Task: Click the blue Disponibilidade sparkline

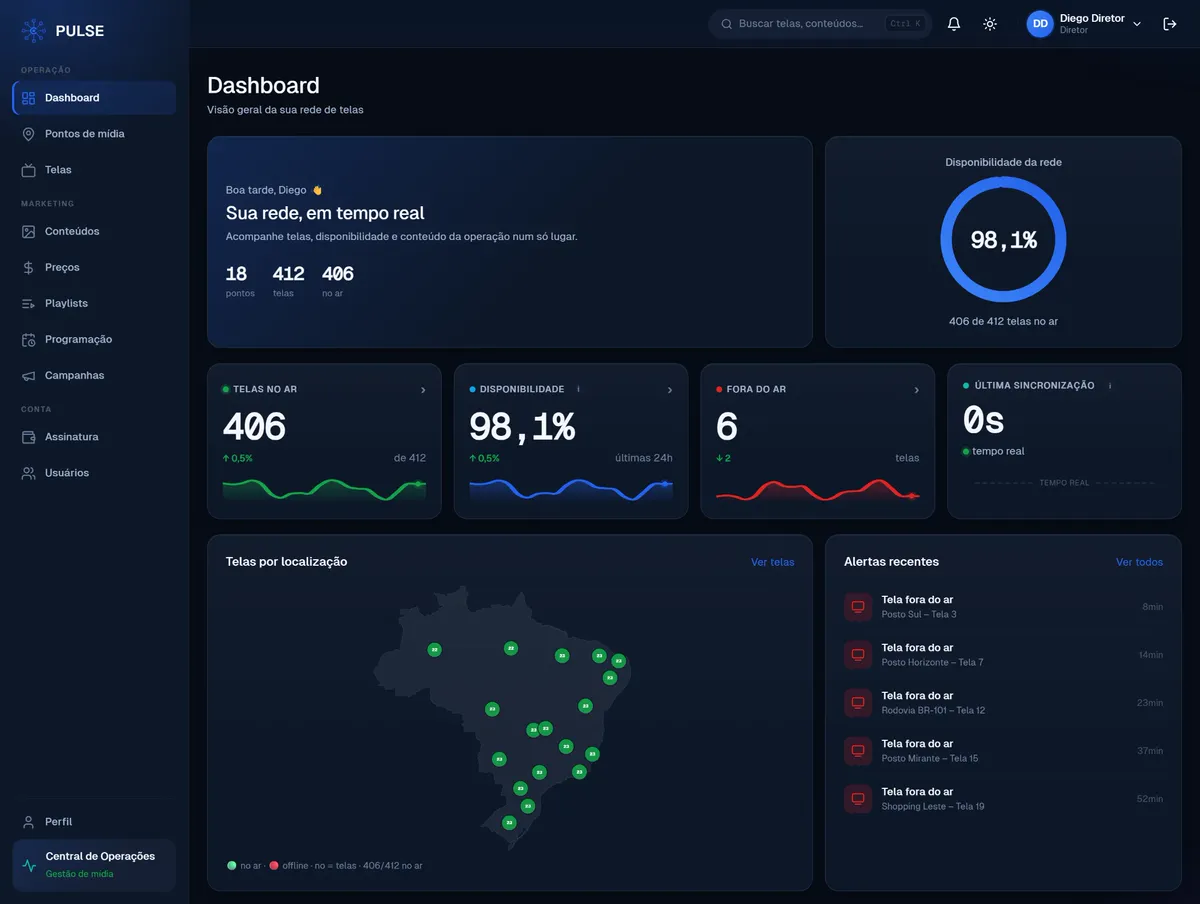Action: click(x=571, y=489)
